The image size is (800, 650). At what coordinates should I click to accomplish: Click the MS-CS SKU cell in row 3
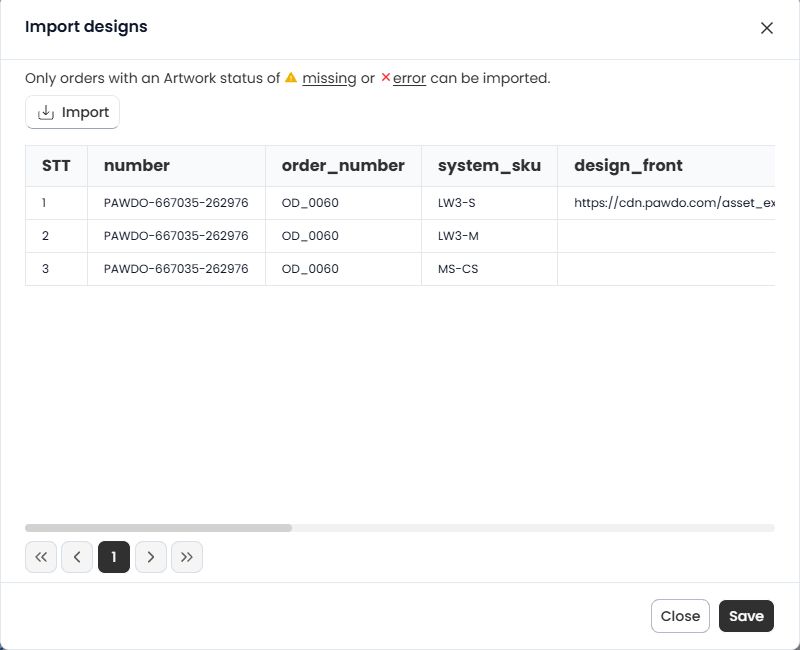(457, 269)
